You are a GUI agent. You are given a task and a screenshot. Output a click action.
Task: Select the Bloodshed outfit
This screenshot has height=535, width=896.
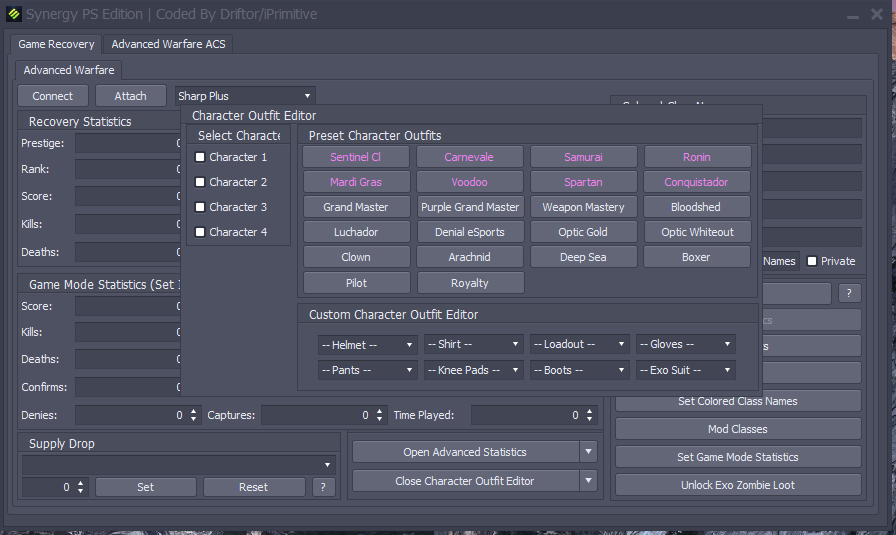pyautogui.click(x=697, y=207)
